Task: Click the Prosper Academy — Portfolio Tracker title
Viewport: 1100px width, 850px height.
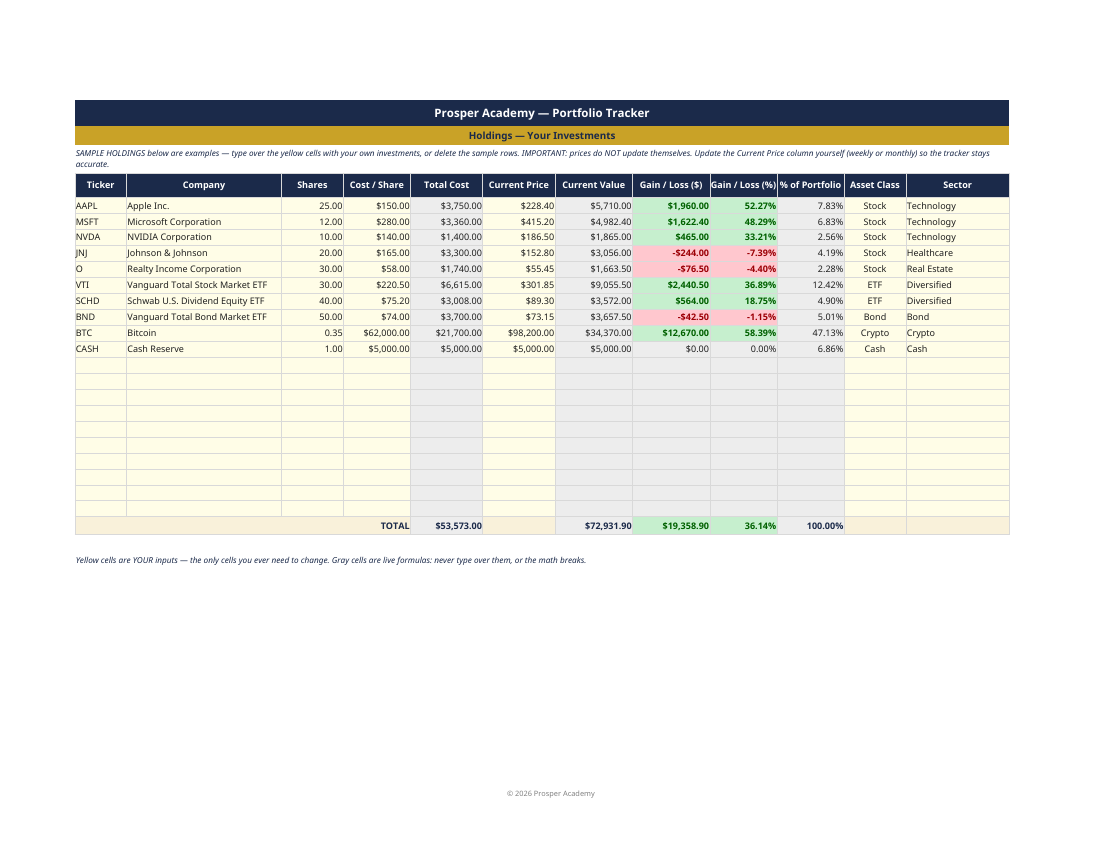Action: 542,113
